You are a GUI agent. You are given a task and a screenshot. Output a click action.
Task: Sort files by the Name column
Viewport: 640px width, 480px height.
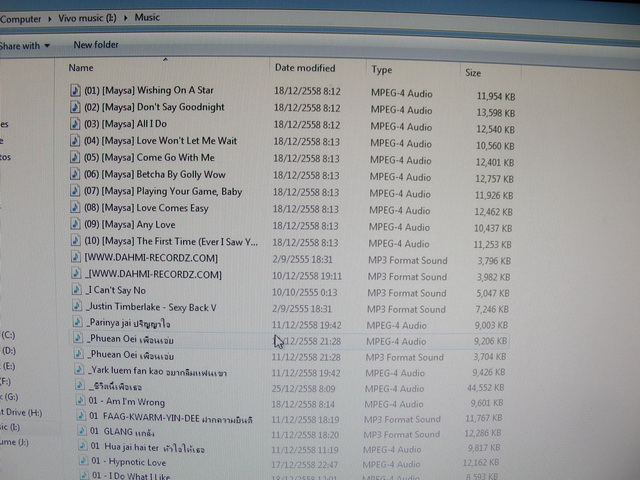[x=81, y=68]
